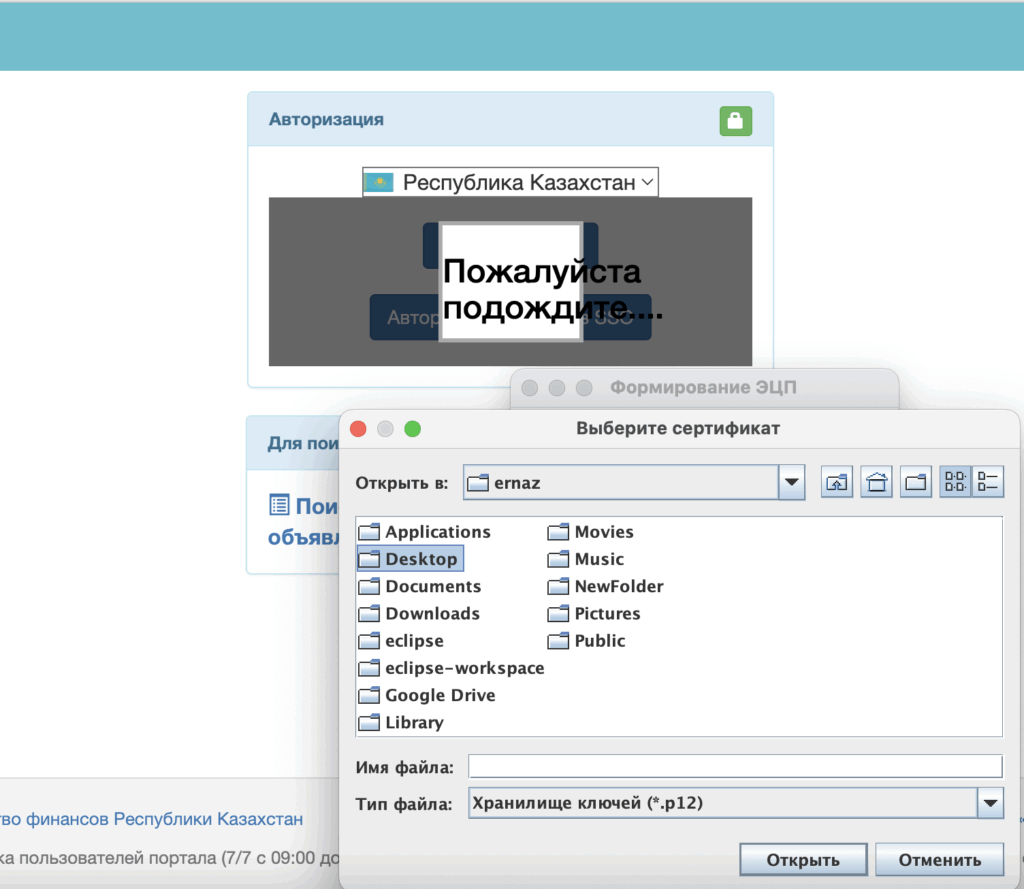Click the Downloads folder icon
Viewport: 1024px width, 889px height.
pos(369,614)
